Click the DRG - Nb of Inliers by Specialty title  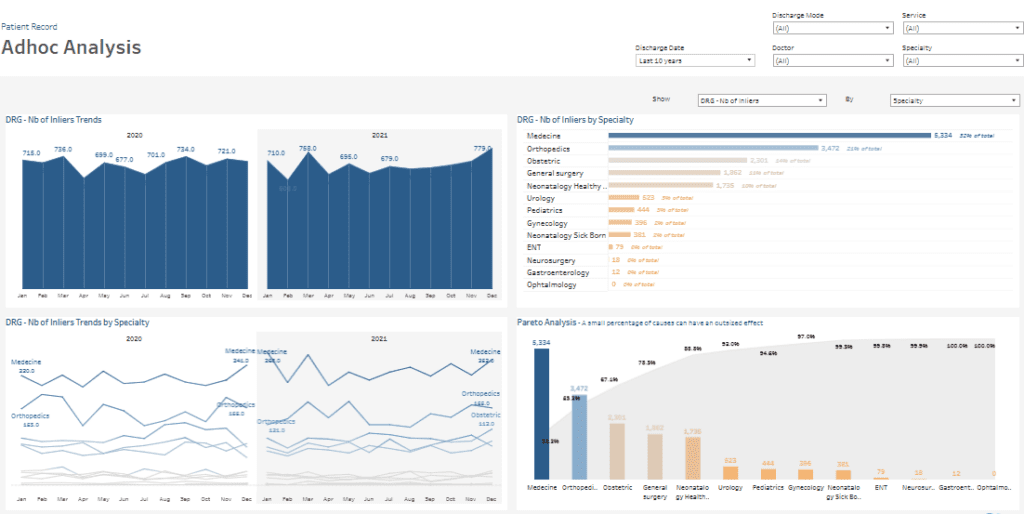coord(575,120)
